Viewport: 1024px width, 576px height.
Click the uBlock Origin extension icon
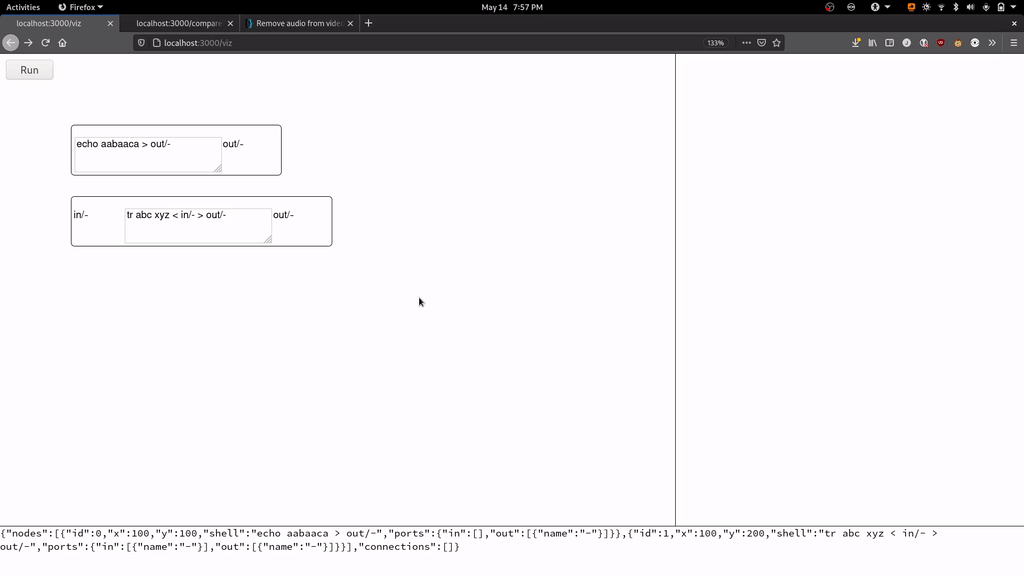(940, 43)
